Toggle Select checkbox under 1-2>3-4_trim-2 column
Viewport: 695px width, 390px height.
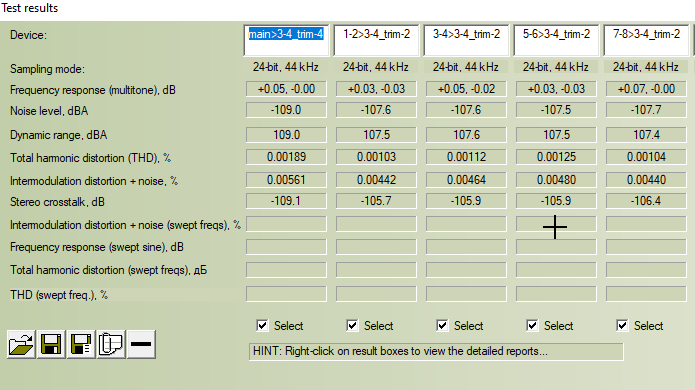point(352,326)
